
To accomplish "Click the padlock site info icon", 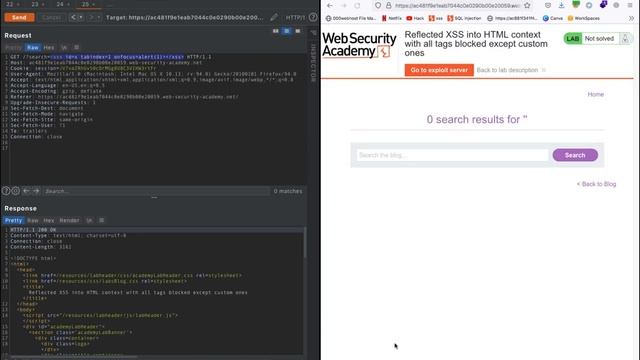I will click(389, 5).
